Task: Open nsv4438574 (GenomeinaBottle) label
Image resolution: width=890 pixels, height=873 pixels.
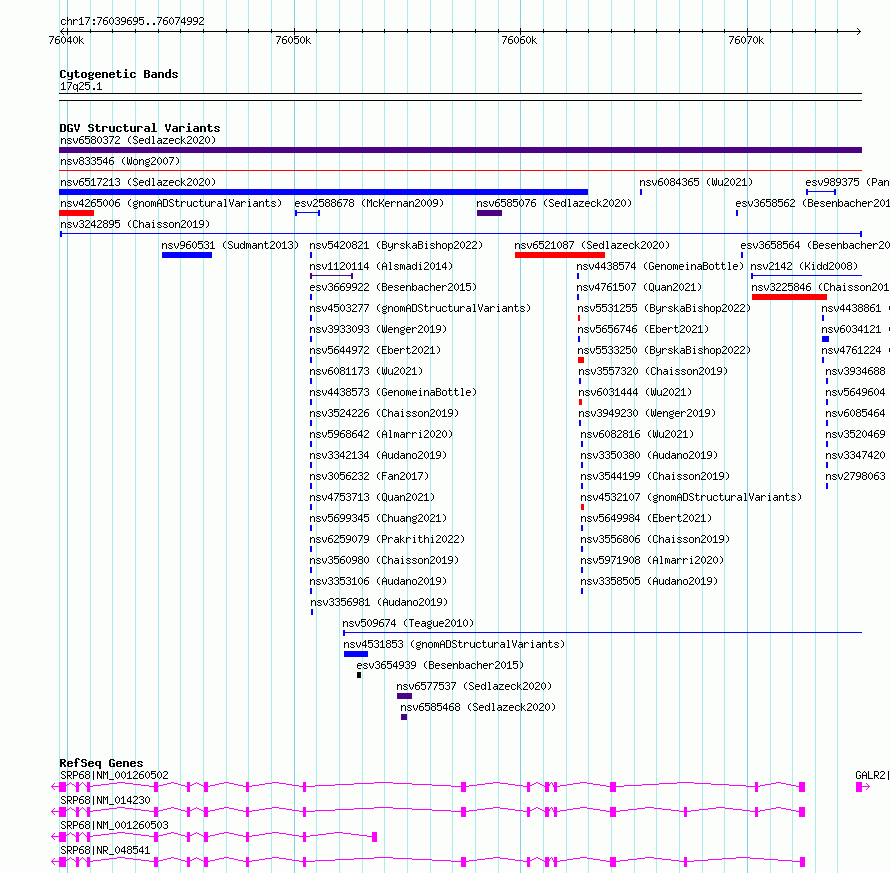Action: (660, 266)
